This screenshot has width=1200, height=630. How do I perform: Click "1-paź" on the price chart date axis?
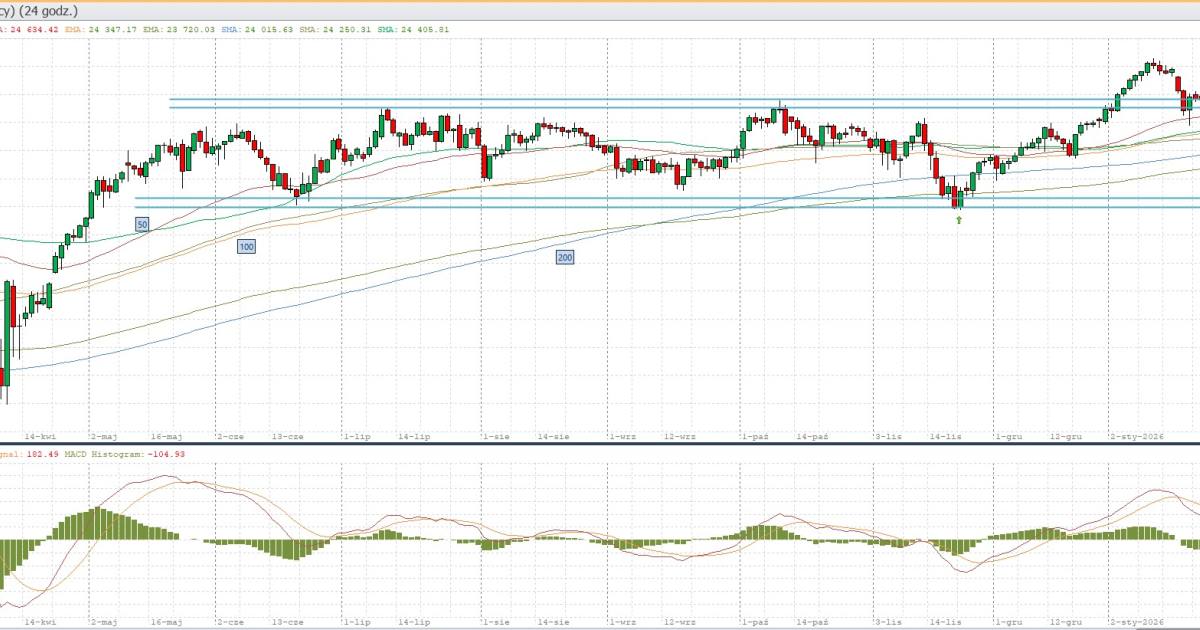point(755,437)
